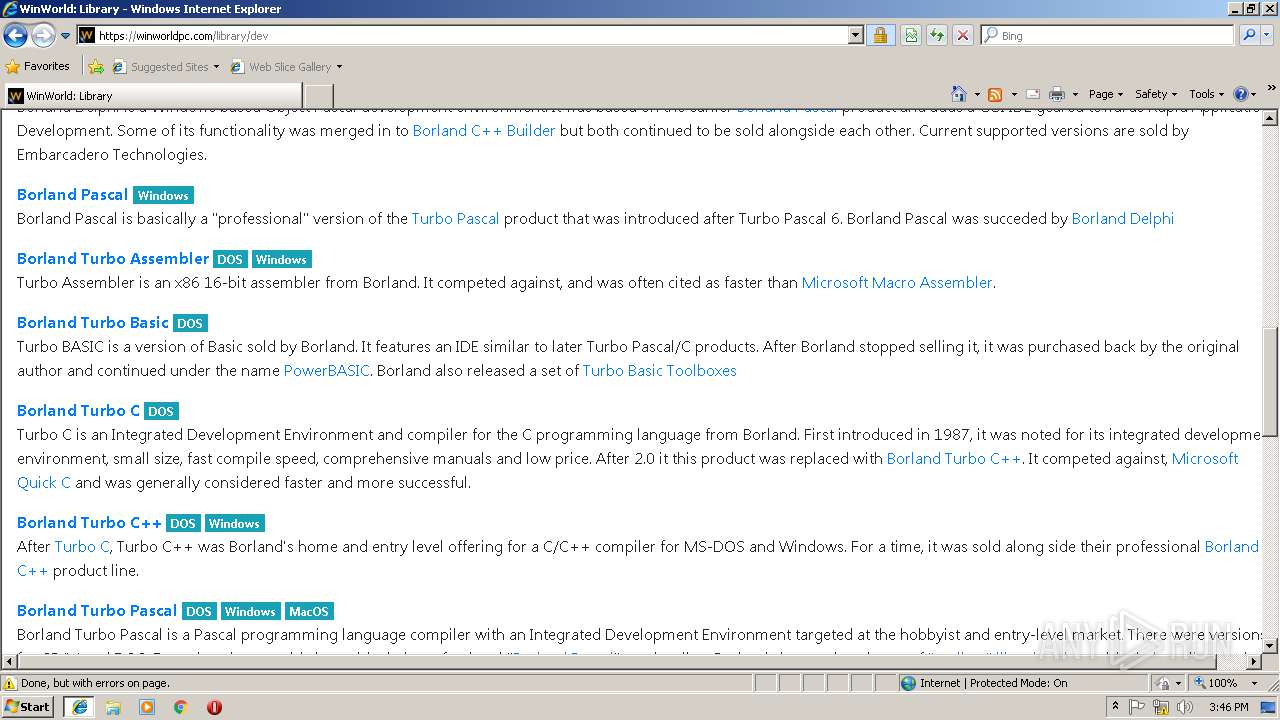Open the Borland Pascal heading link
The height and width of the screenshot is (720, 1280).
point(72,194)
